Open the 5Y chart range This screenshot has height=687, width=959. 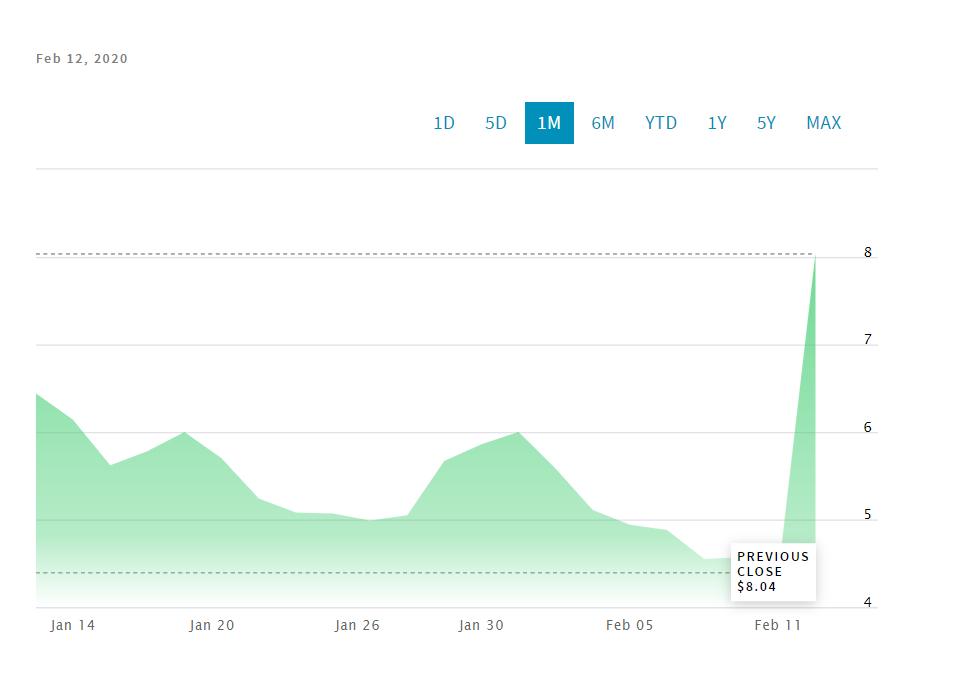pyautogui.click(x=766, y=123)
